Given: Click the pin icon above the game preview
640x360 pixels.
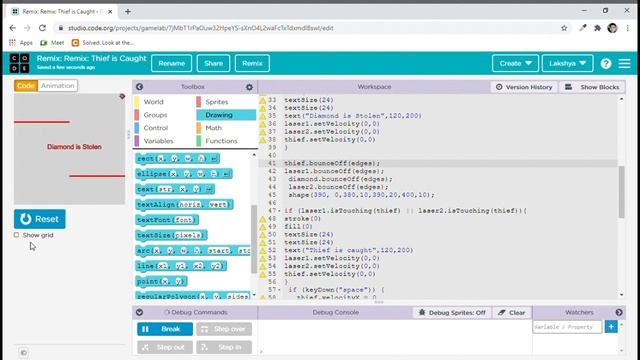Looking at the screenshot, I should pos(122,96).
